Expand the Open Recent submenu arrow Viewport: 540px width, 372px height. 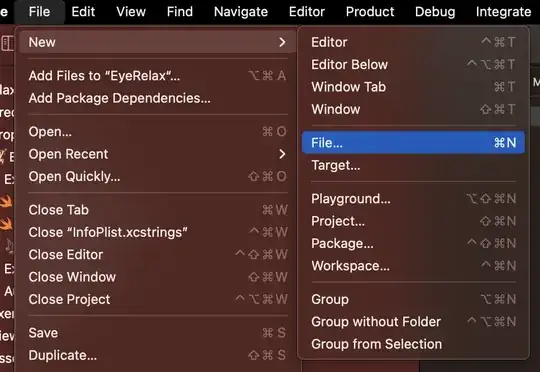click(282, 154)
